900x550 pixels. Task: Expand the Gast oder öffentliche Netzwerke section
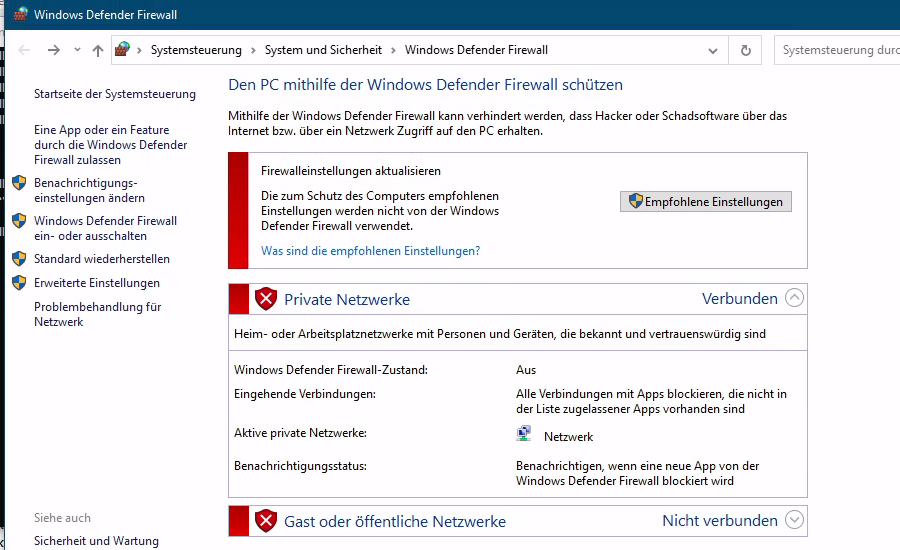(794, 520)
